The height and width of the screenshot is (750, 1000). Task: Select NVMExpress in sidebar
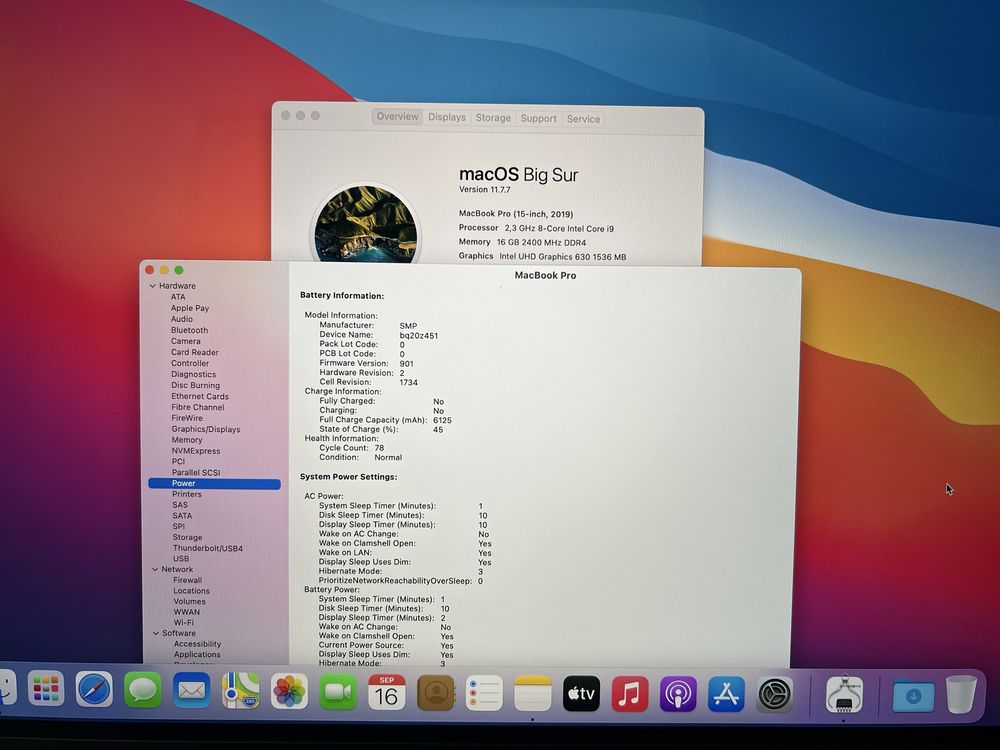click(x=196, y=451)
